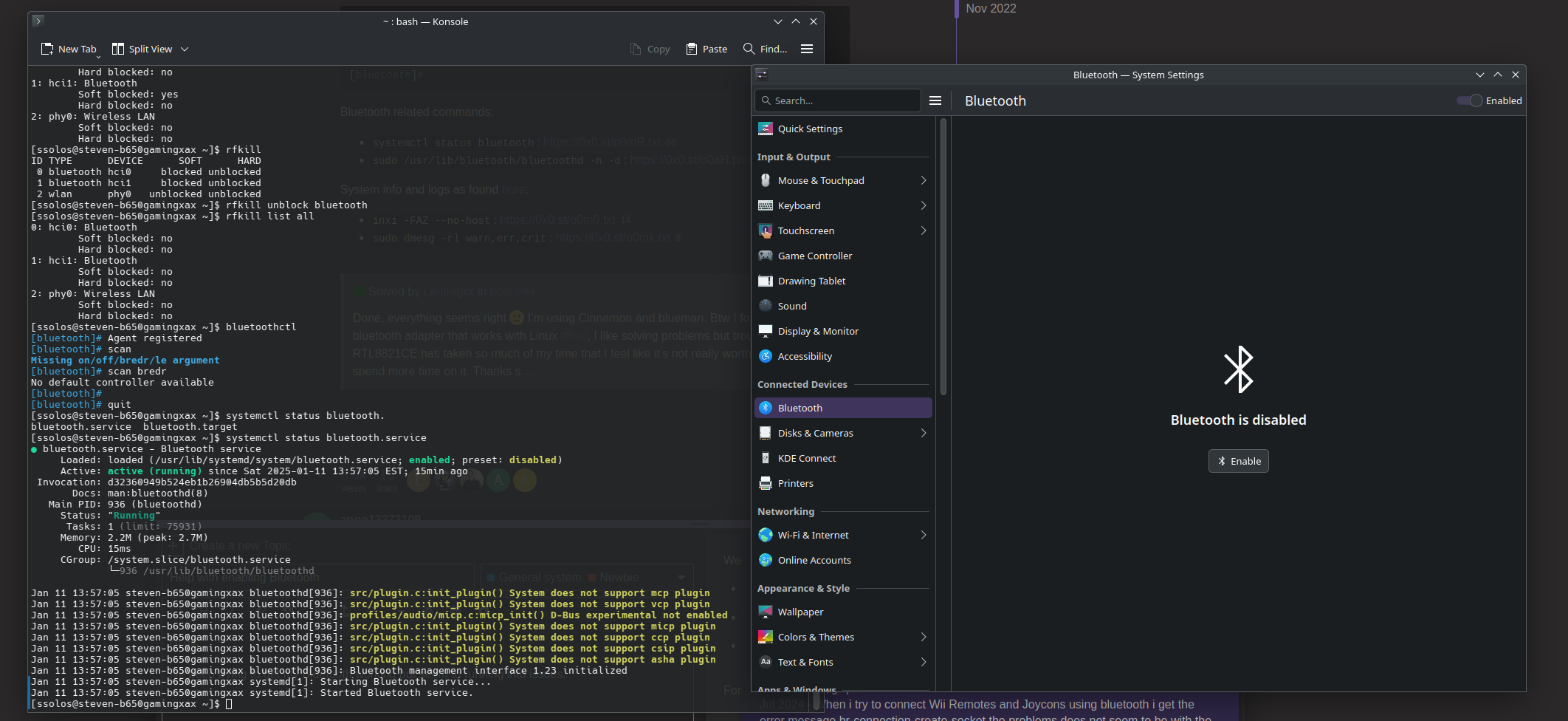
Task: Click the Game Controller icon
Action: [x=766, y=256]
